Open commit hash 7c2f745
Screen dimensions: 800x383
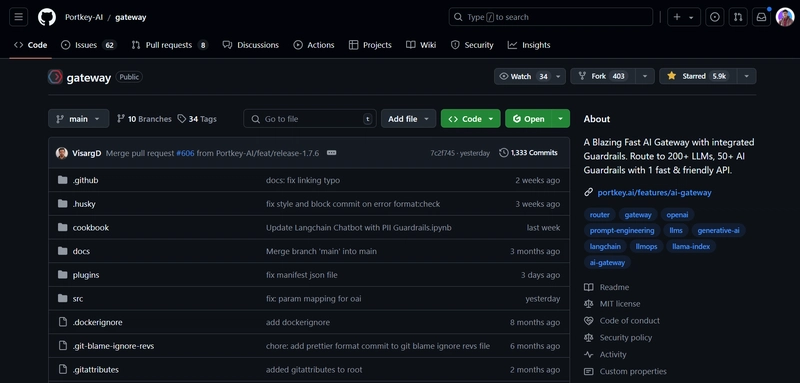(443, 153)
